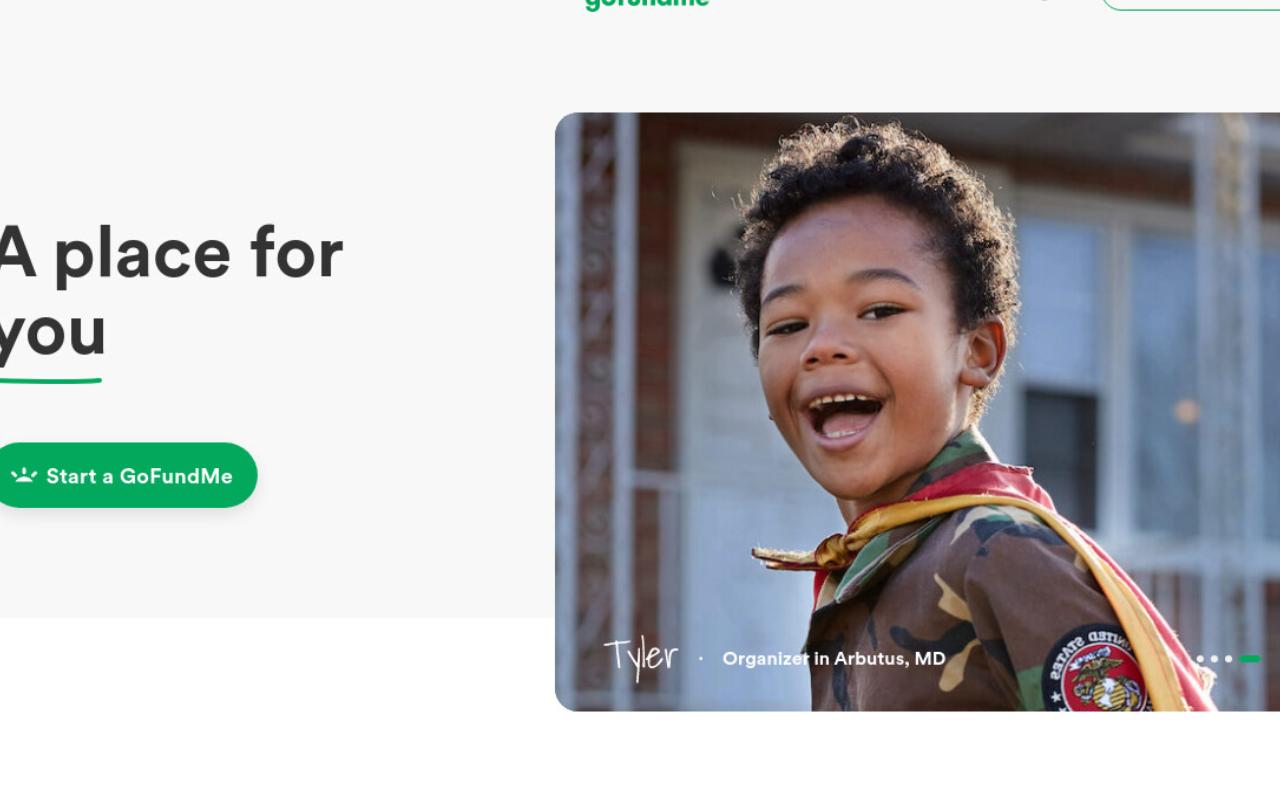Select the second white carousel dot
The image size is (1280, 800).
pos(1214,659)
